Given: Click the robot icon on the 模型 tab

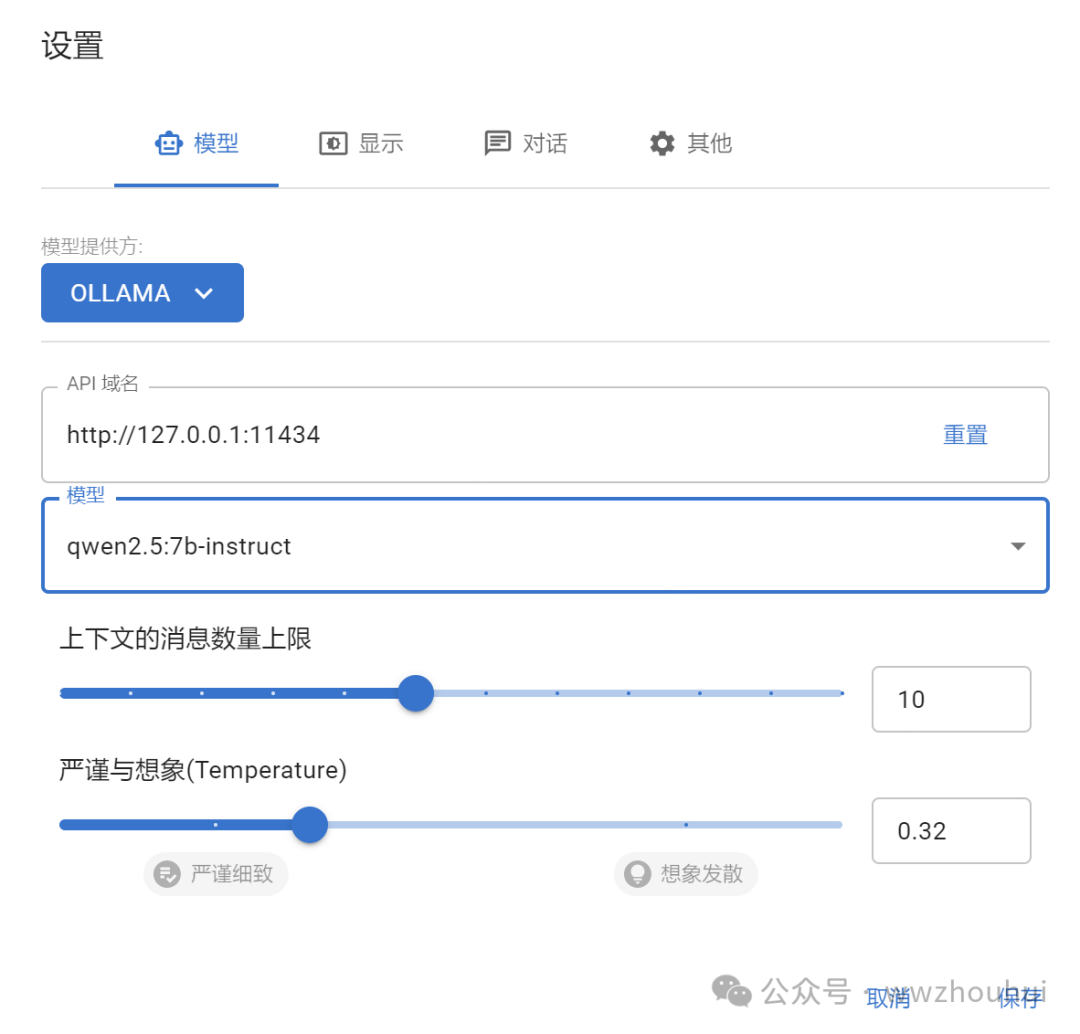Looking at the screenshot, I should [x=168, y=144].
